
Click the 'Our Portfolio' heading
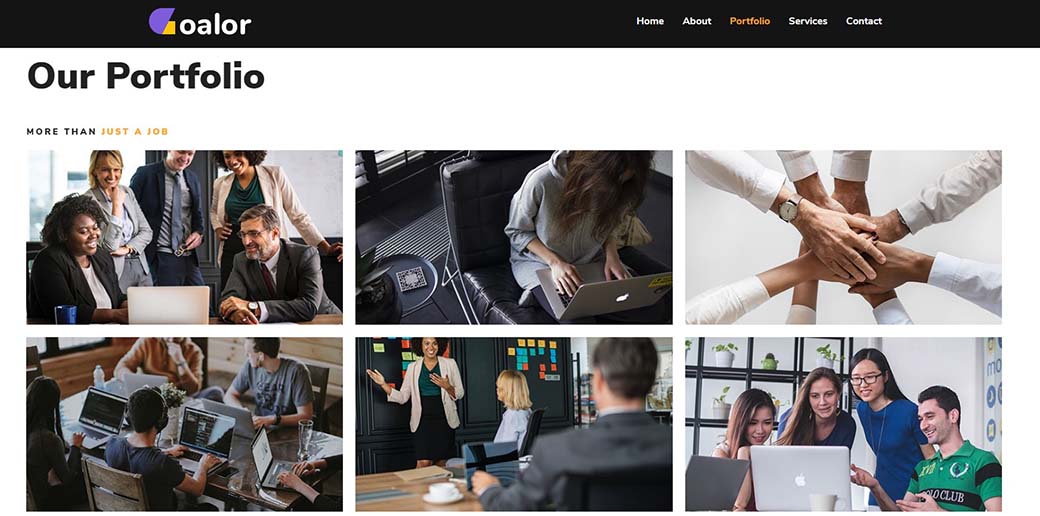146,76
